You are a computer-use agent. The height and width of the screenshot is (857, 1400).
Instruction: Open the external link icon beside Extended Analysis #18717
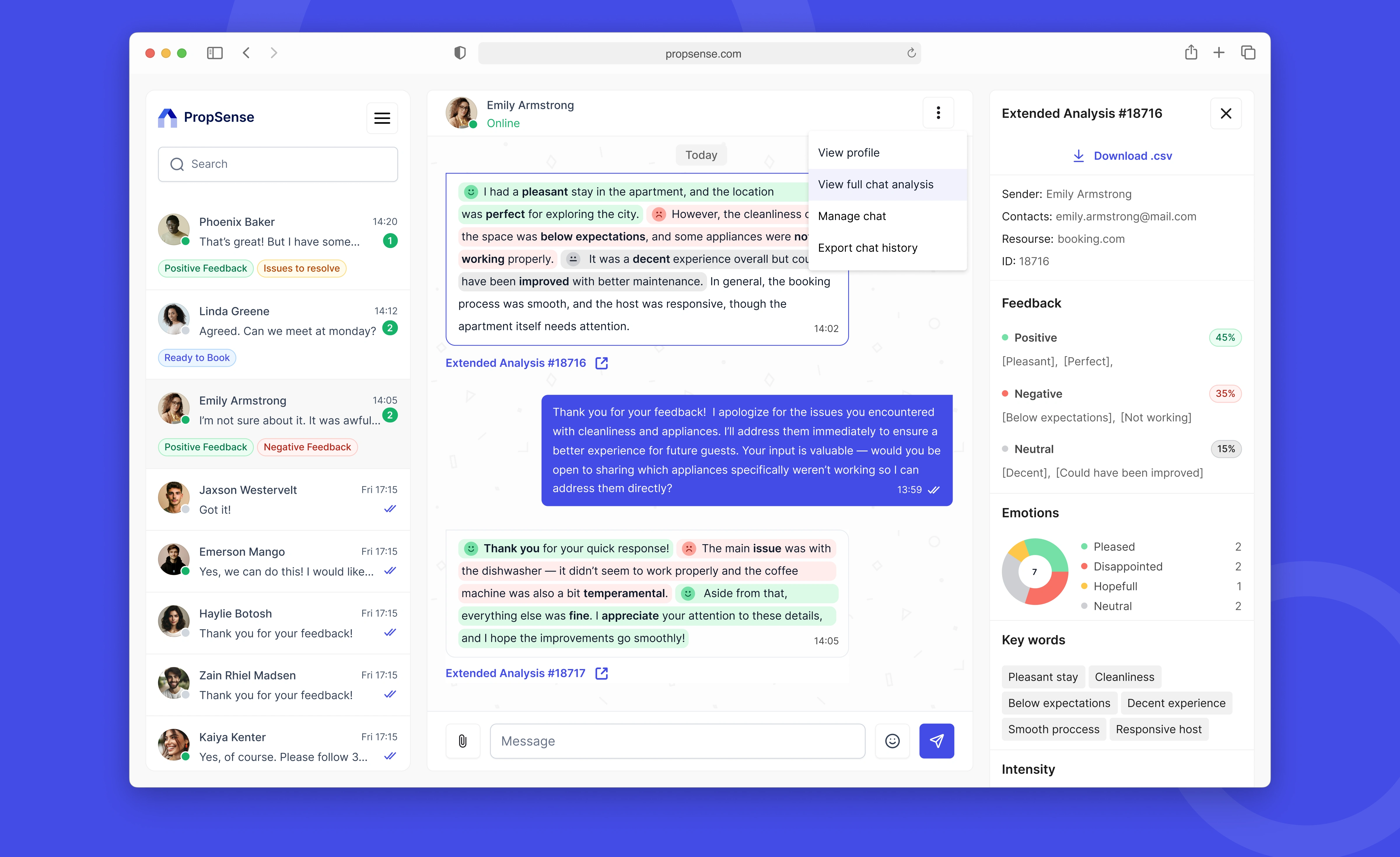point(602,673)
